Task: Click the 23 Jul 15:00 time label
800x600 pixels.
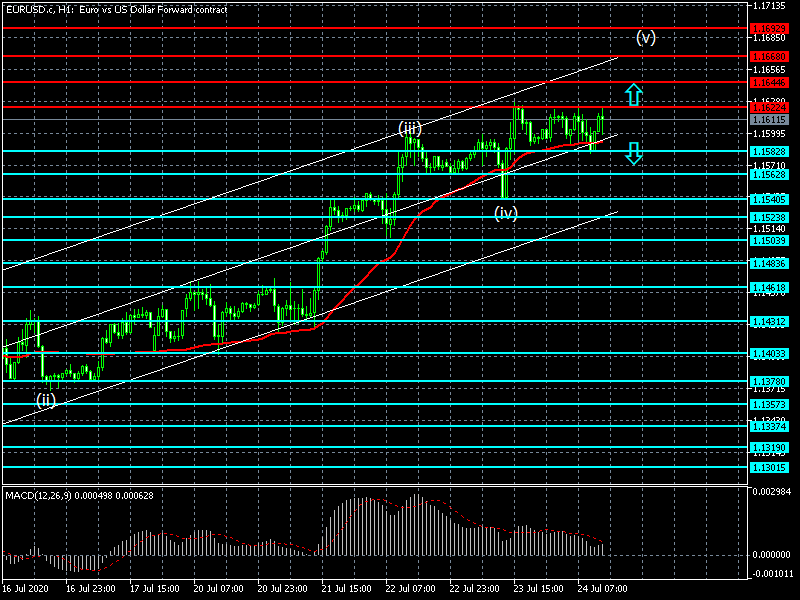Action: 538,589
